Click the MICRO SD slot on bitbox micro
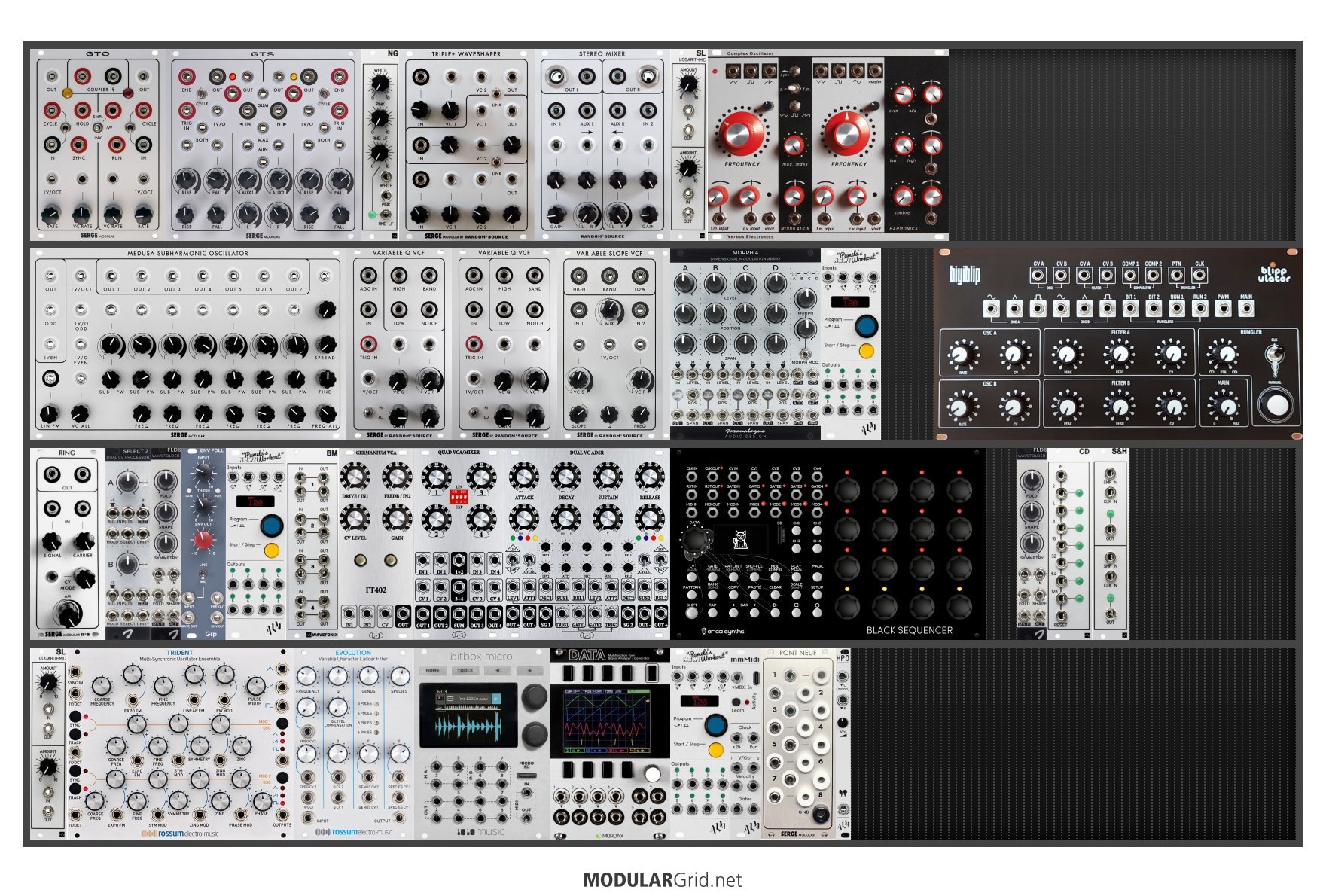The width and height of the screenshot is (1326, 896). click(x=526, y=774)
